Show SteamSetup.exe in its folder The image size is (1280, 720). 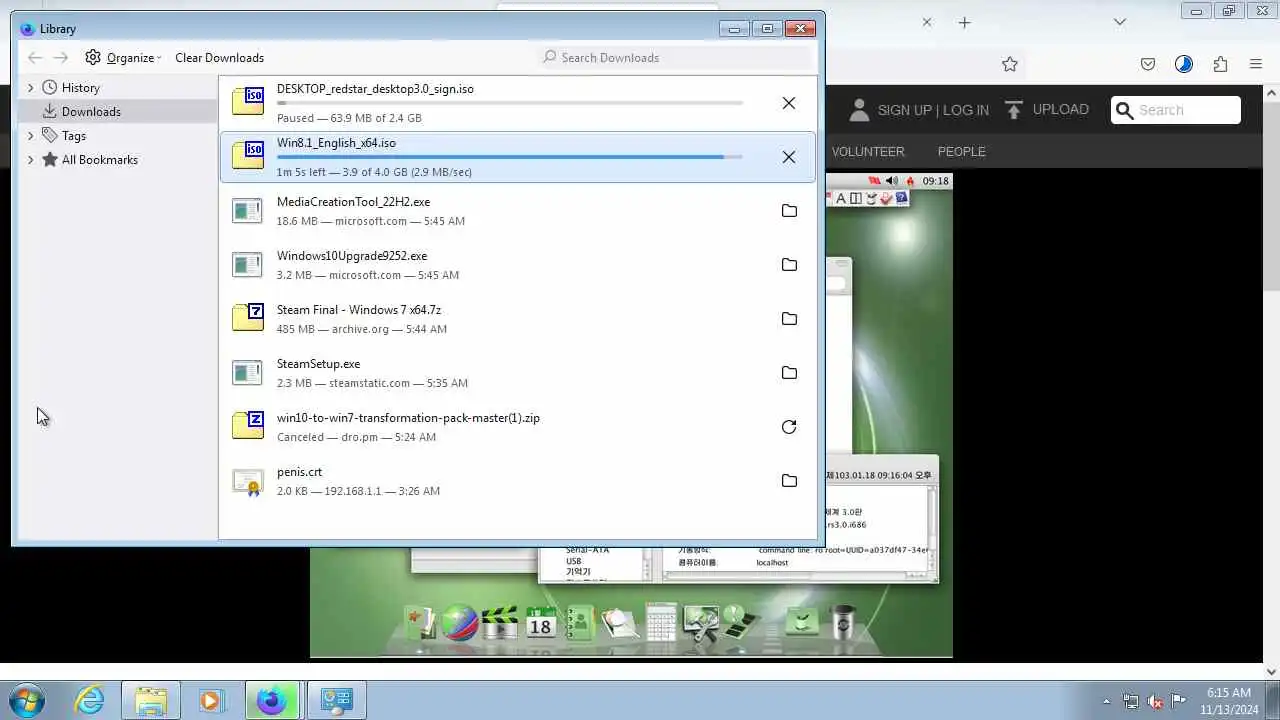tap(789, 373)
